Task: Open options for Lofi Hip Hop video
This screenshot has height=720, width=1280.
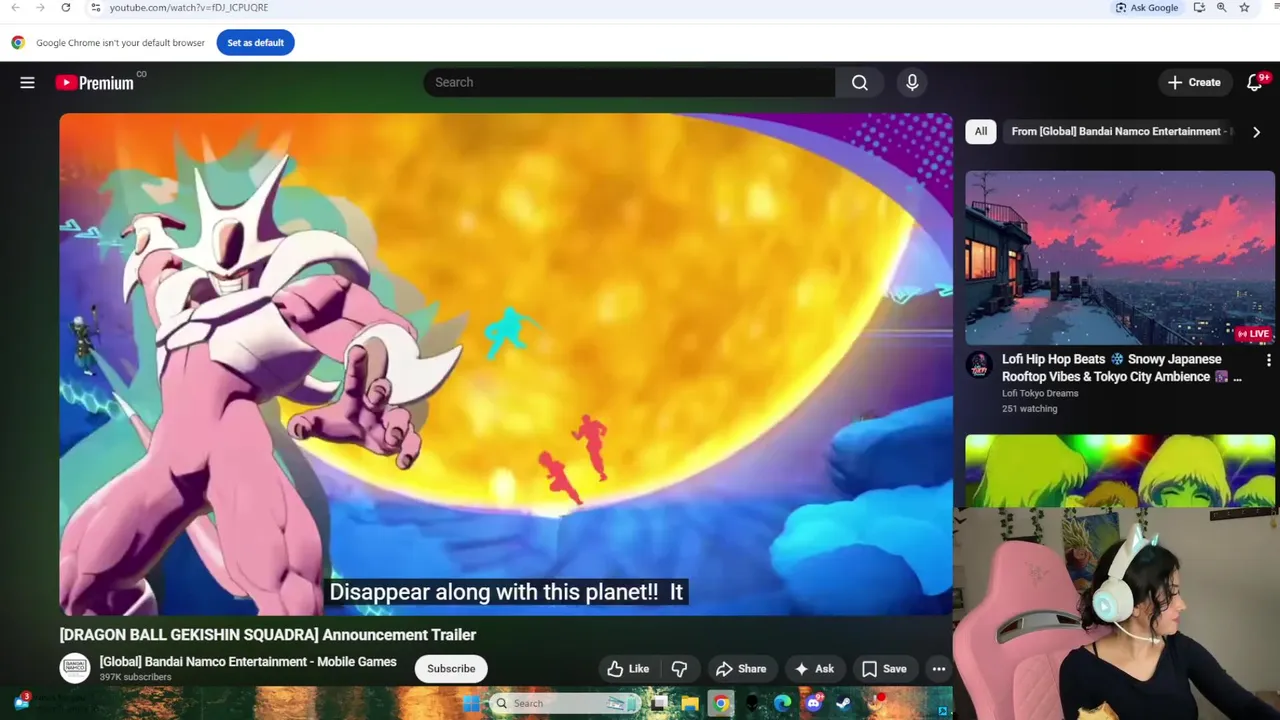Action: tap(1268, 360)
